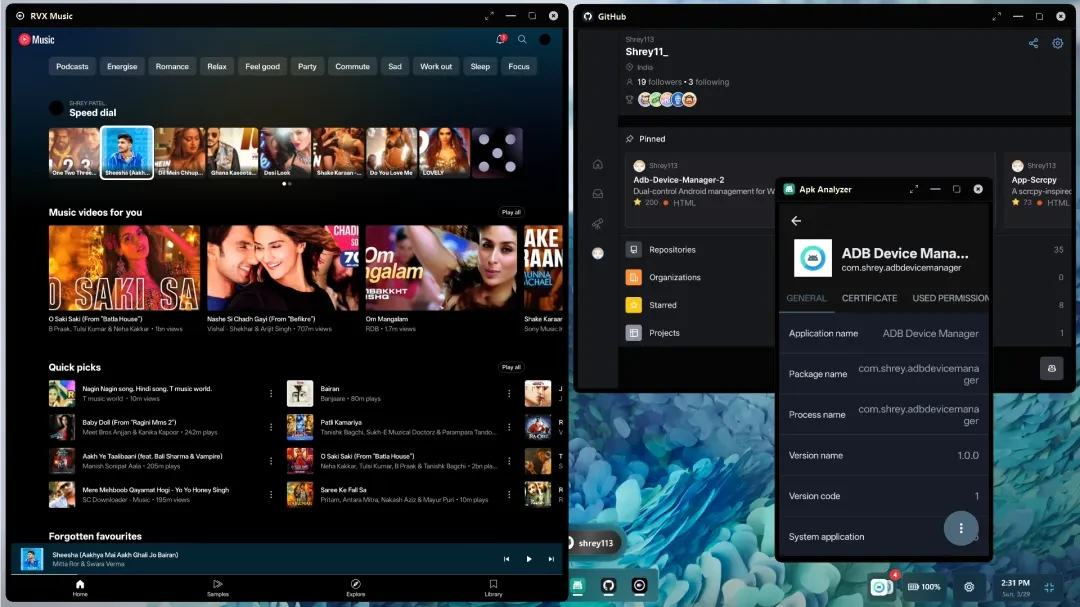The width and height of the screenshot is (1080, 607).
Task: Open Explore tab in bottom navigation
Action: click(x=355, y=588)
